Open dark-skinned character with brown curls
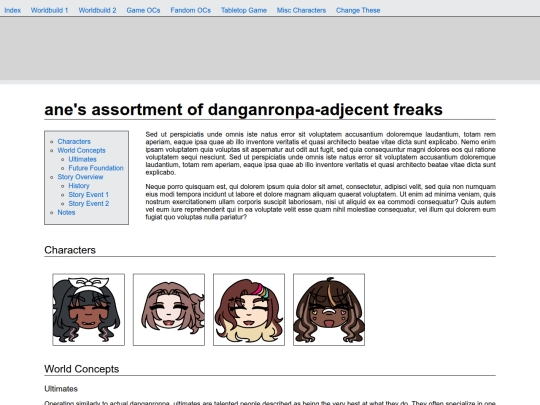 (x=329, y=310)
